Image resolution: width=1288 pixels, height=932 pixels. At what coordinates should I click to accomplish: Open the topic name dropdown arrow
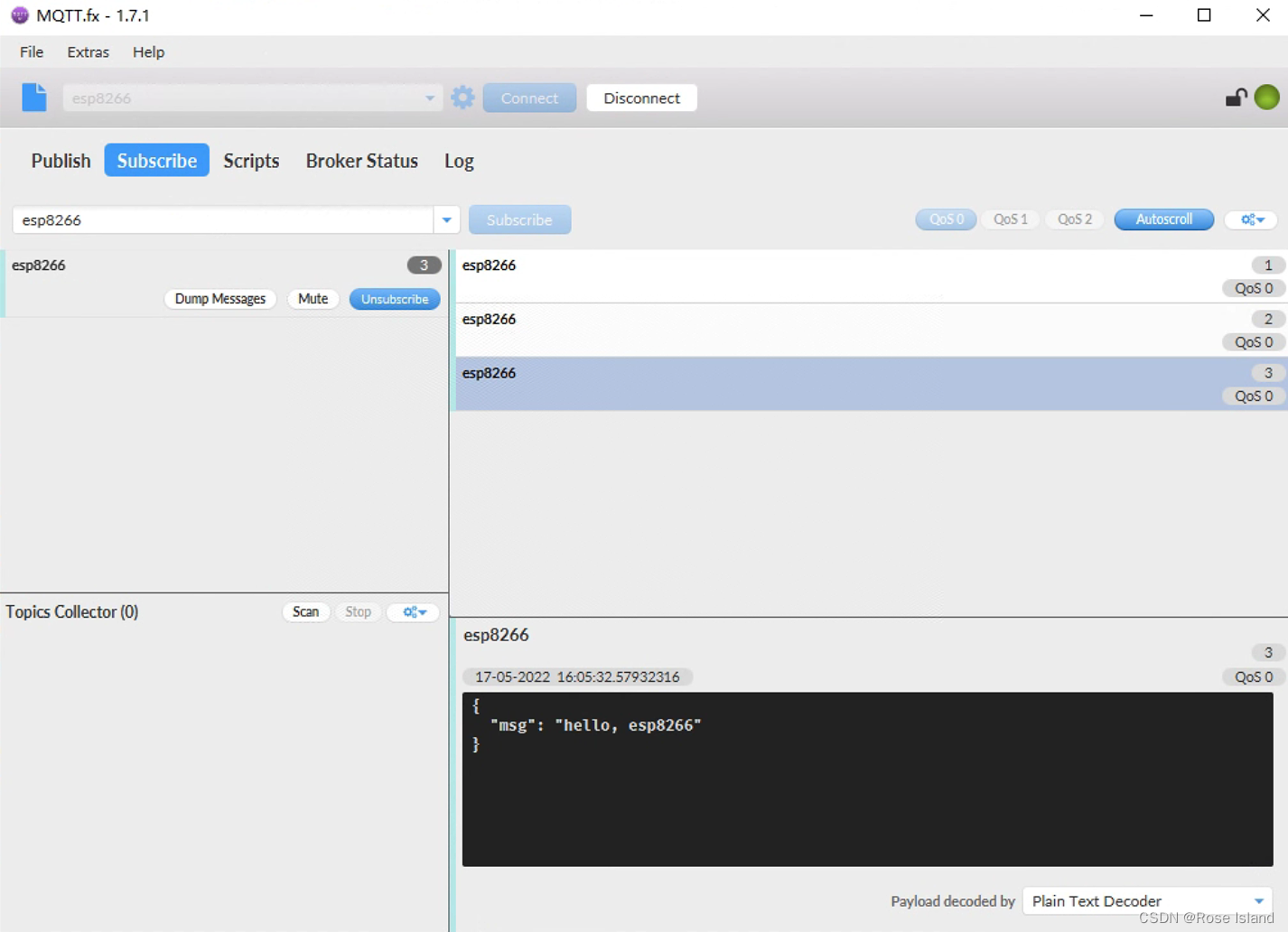coord(446,219)
